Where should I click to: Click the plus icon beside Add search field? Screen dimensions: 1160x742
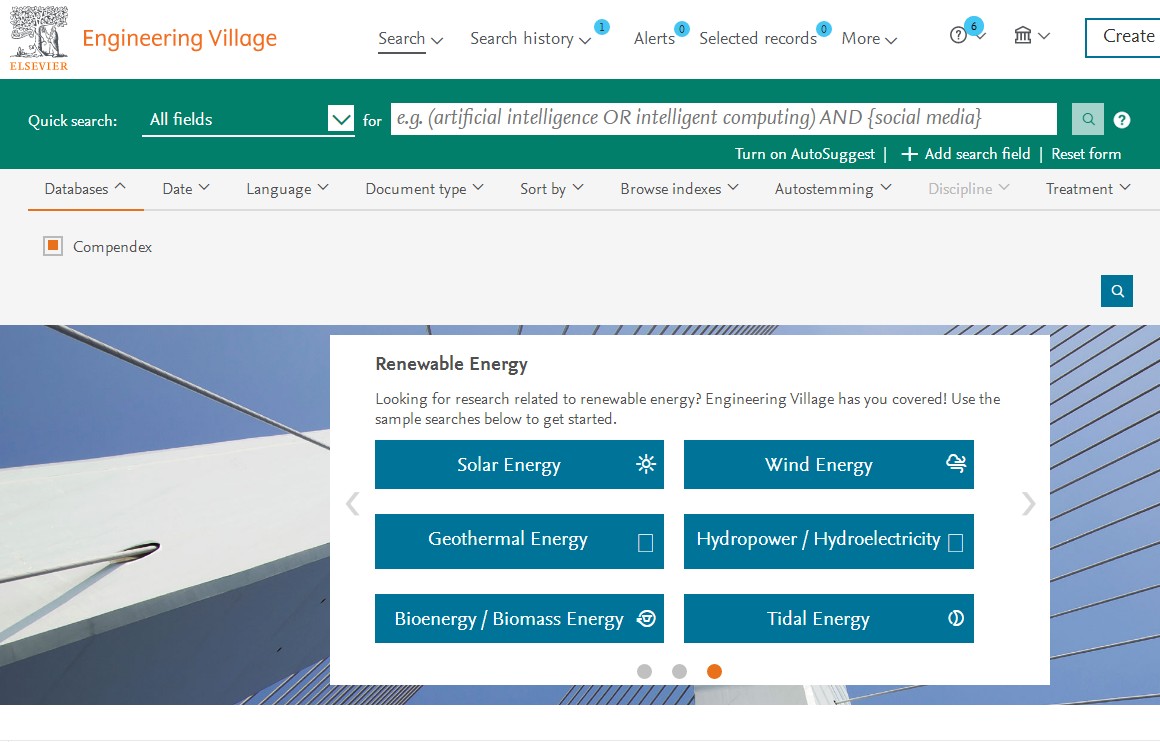(x=909, y=154)
